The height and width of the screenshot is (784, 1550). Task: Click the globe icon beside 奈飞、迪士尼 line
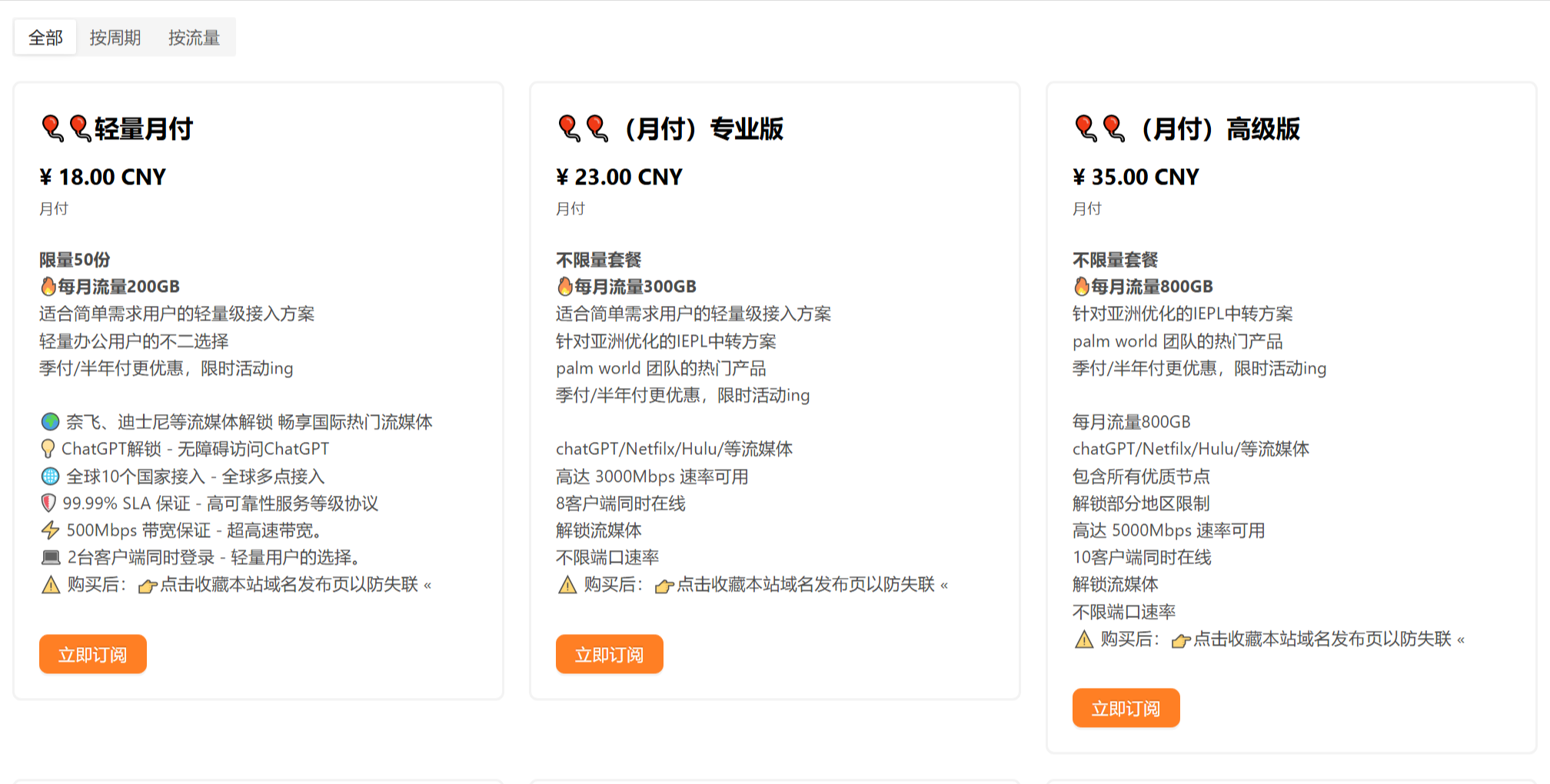pos(50,422)
